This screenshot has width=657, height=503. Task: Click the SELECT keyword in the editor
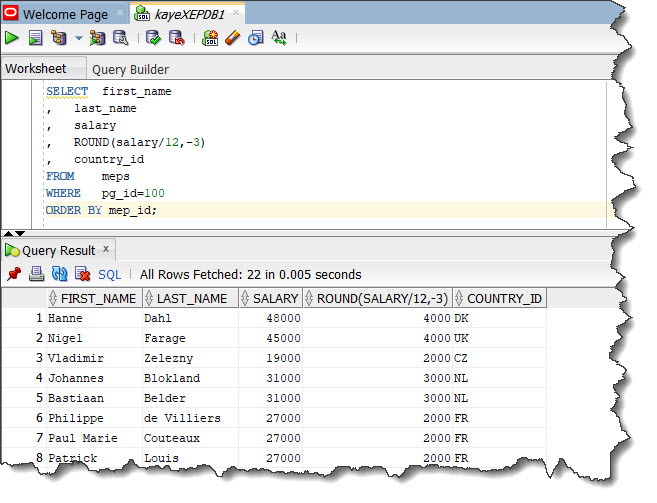click(67, 91)
